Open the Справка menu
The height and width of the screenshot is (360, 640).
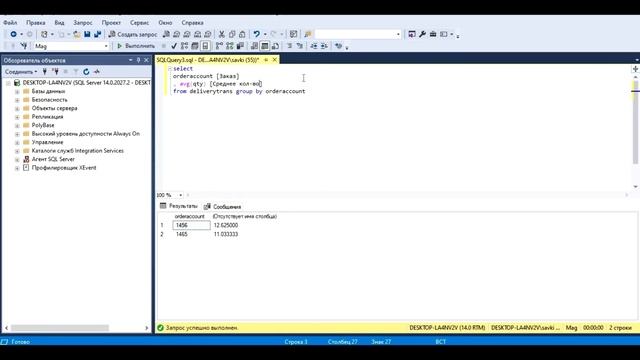[x=192, y=23]
